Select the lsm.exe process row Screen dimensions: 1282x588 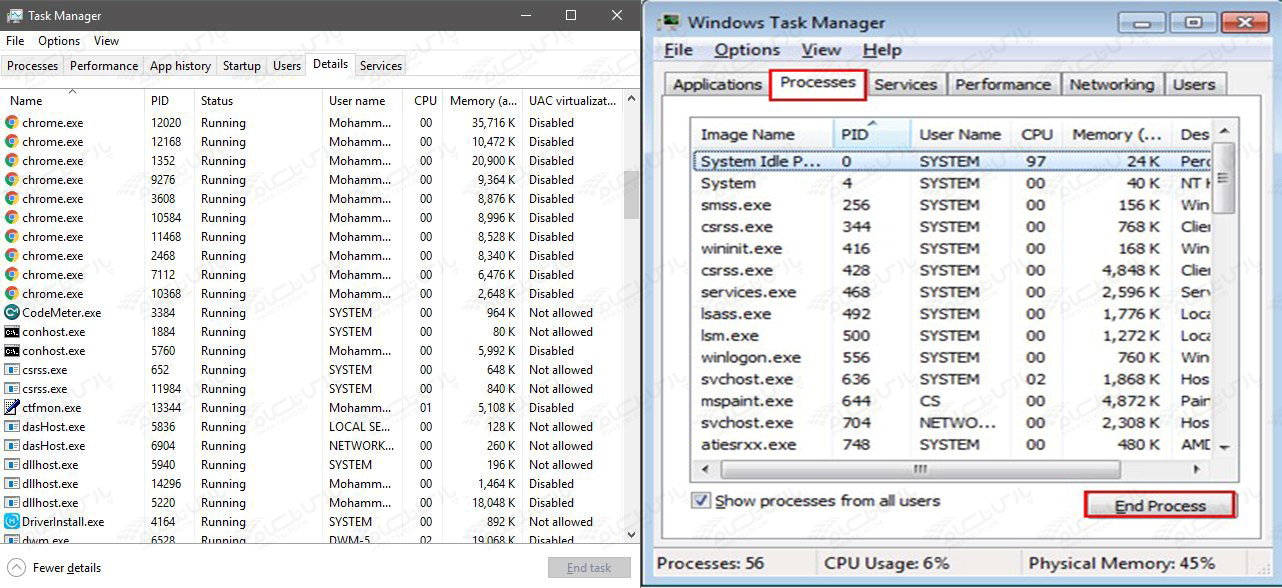click(x=952, y=335)
